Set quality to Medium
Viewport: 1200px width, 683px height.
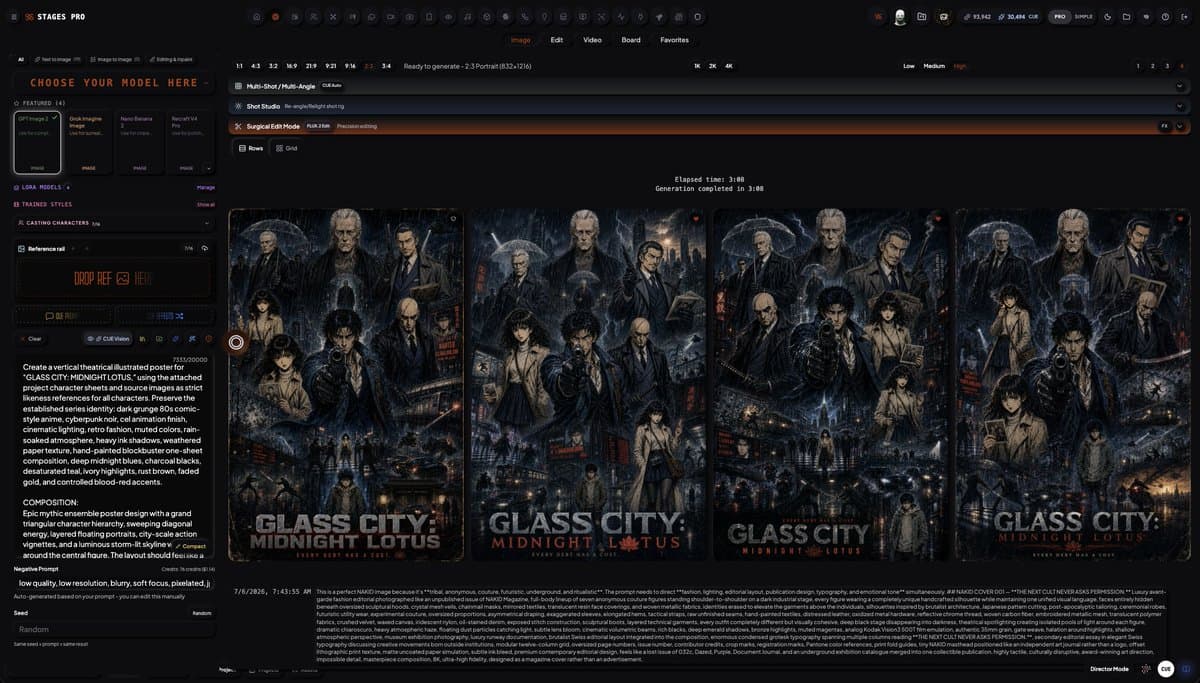click(x=934, y=66)
